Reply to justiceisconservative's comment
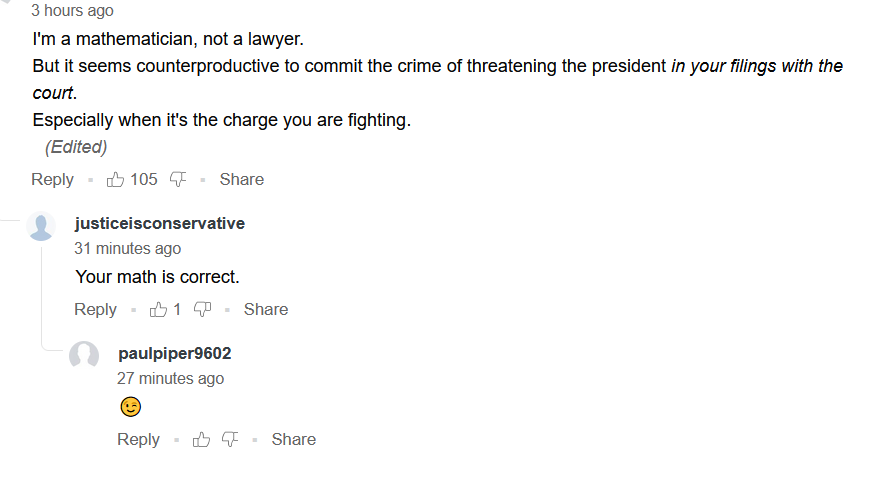883x479 pixels. coord(95,310)
